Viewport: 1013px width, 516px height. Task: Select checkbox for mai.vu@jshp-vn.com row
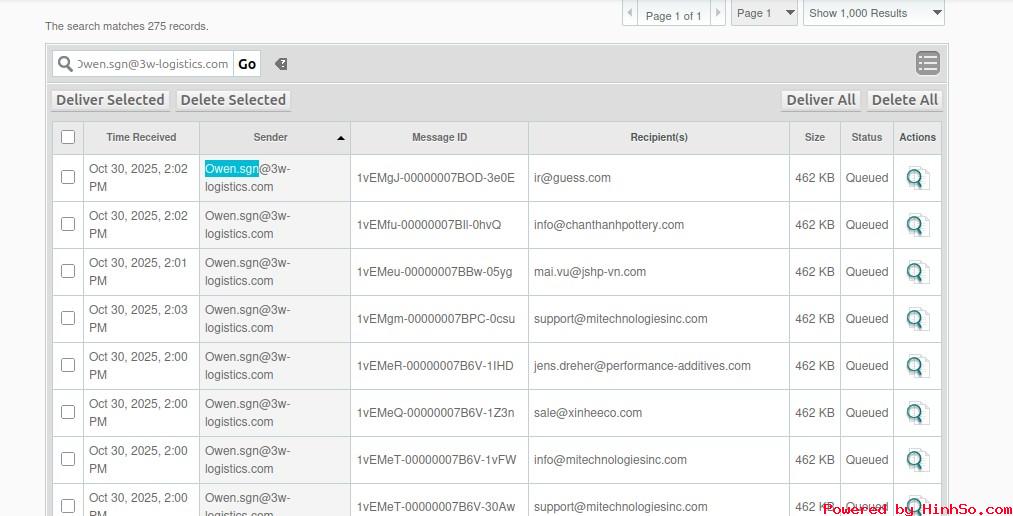68,271
